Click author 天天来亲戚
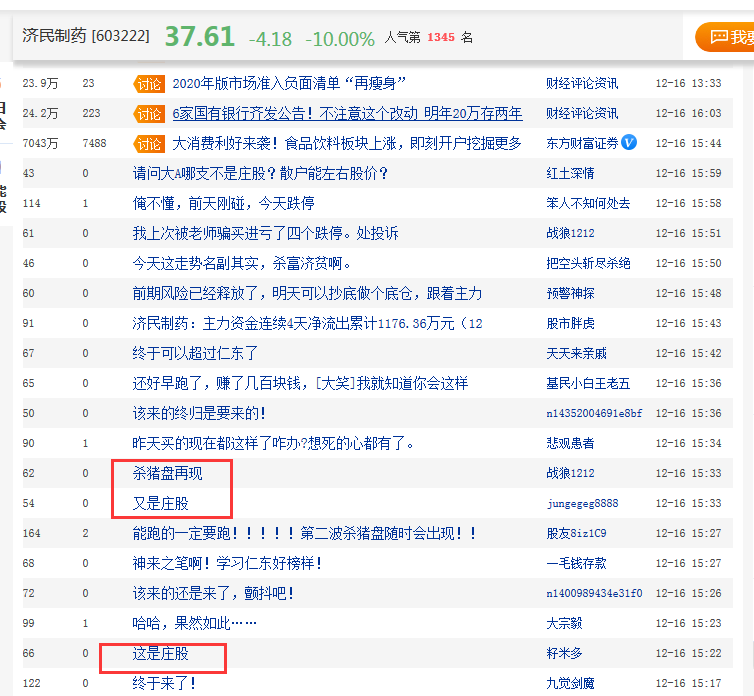Screen dimensions: 754x696 click(576, 354)
